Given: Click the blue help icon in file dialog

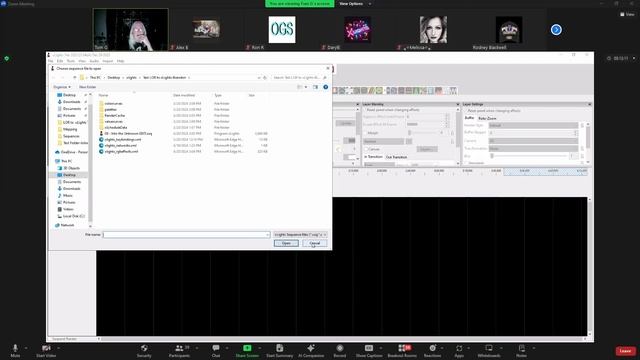Looking at the screenshot, I should pyautogui.click(x=326, y=87).
